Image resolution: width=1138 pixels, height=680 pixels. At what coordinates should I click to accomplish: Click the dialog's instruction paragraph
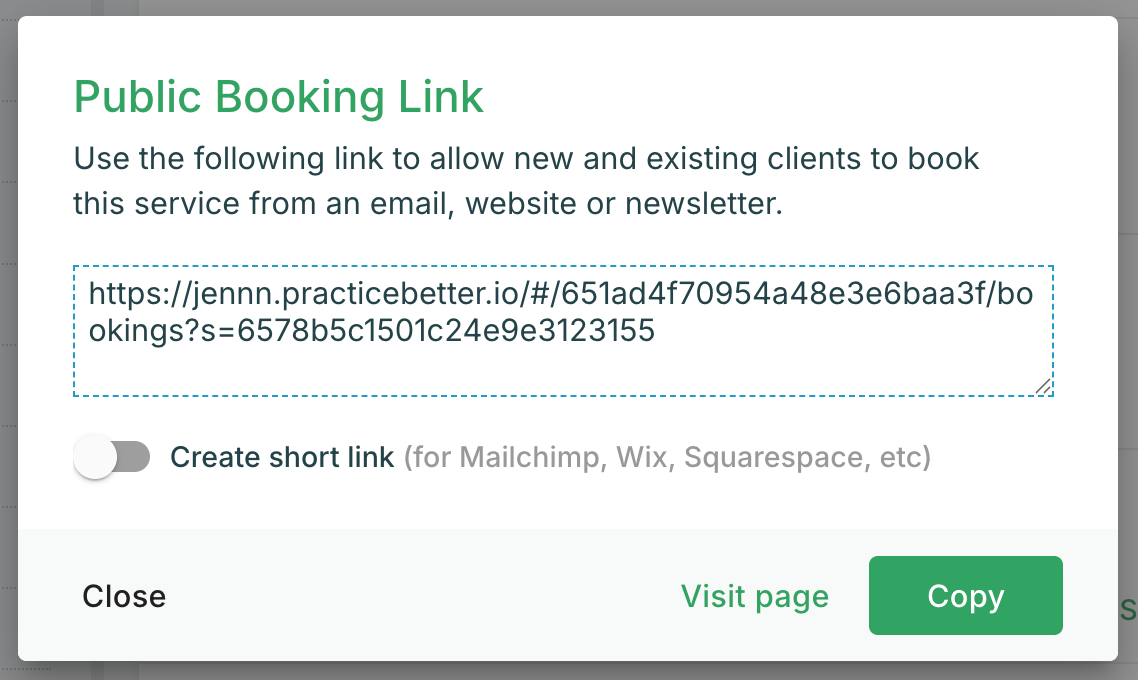coord(526,181)
